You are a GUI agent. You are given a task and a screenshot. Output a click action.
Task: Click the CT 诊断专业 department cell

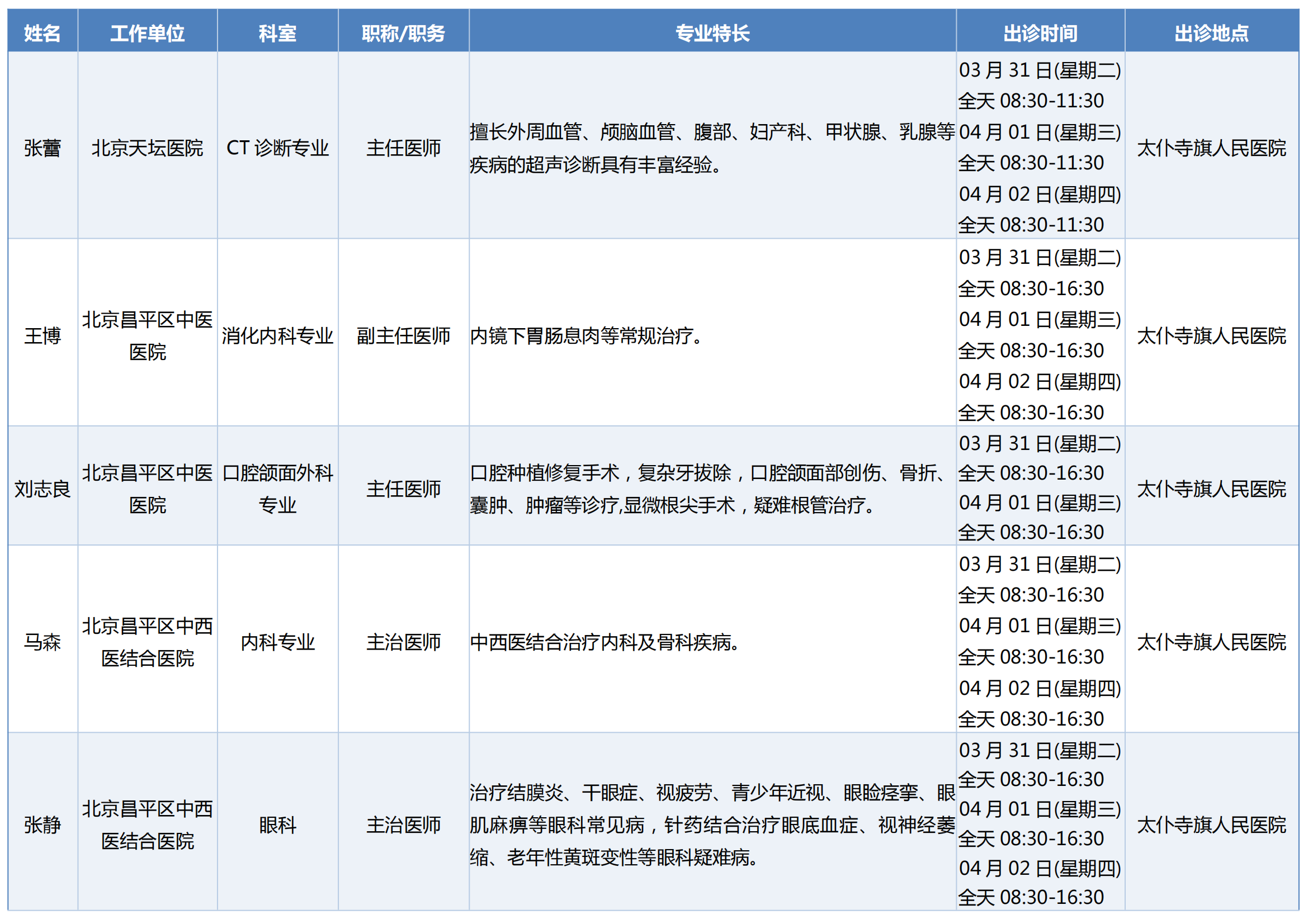coord(277,148)
